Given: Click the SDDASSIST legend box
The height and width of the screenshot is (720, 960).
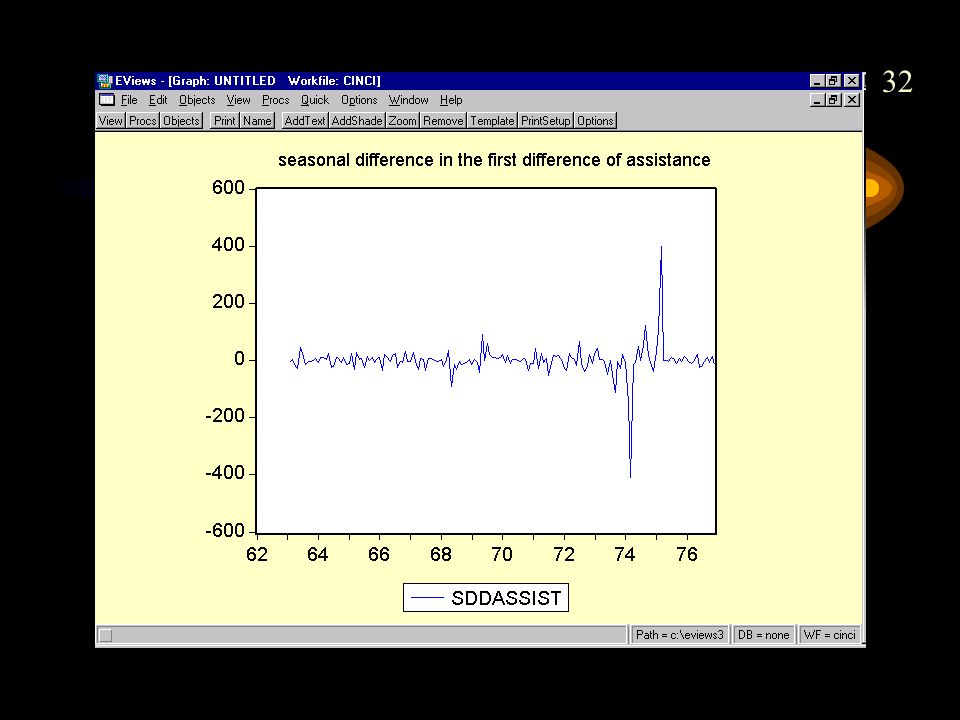Looking at the screenshot, I should 486,598.
